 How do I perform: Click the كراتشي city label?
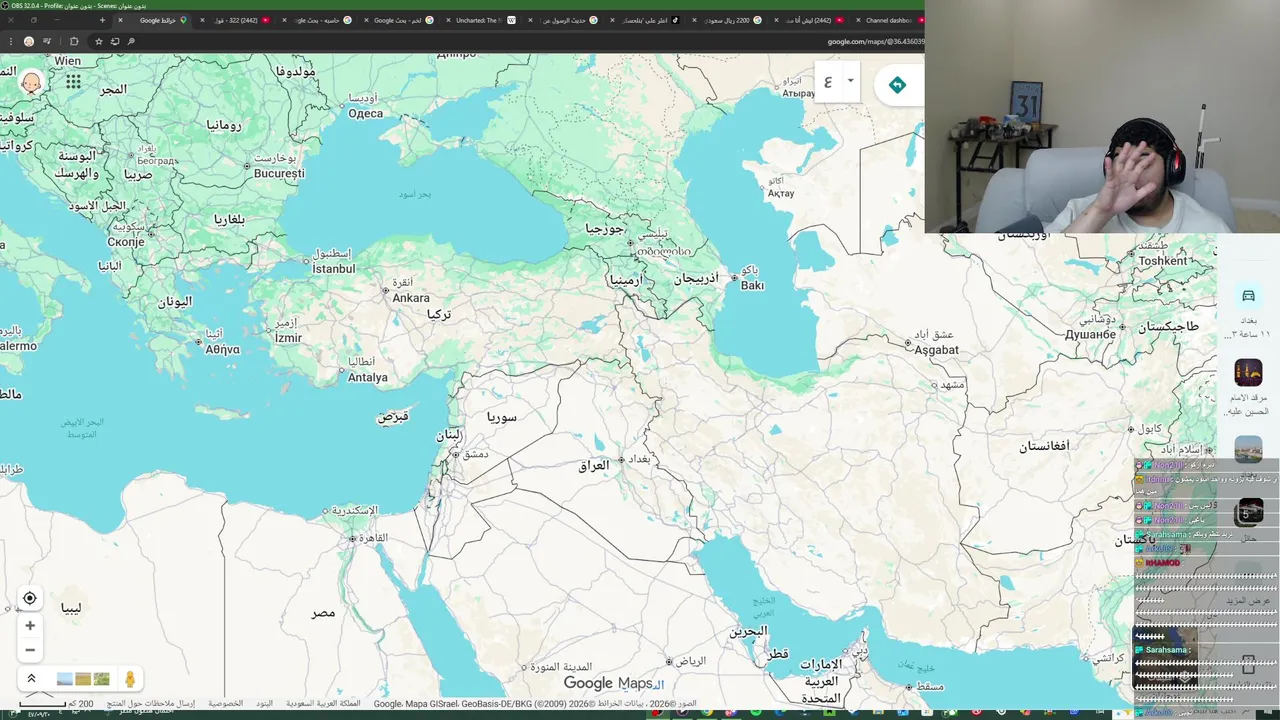point(1109,658)
